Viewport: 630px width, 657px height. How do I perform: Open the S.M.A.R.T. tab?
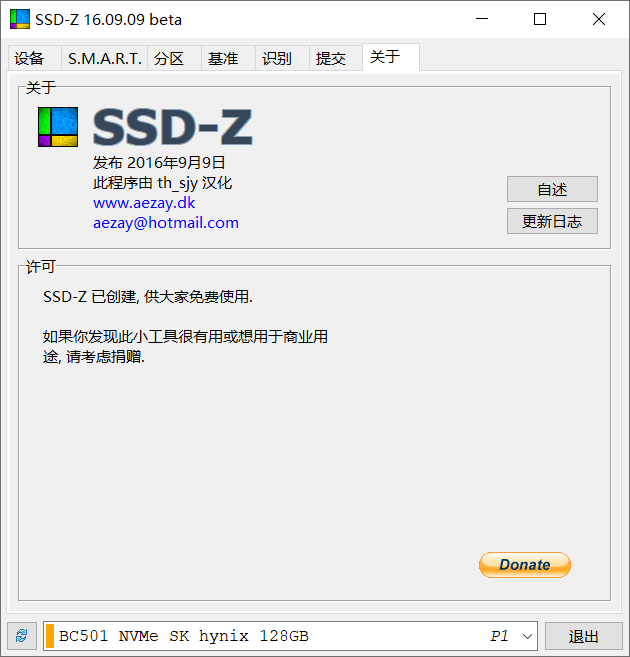coord(104,58)
